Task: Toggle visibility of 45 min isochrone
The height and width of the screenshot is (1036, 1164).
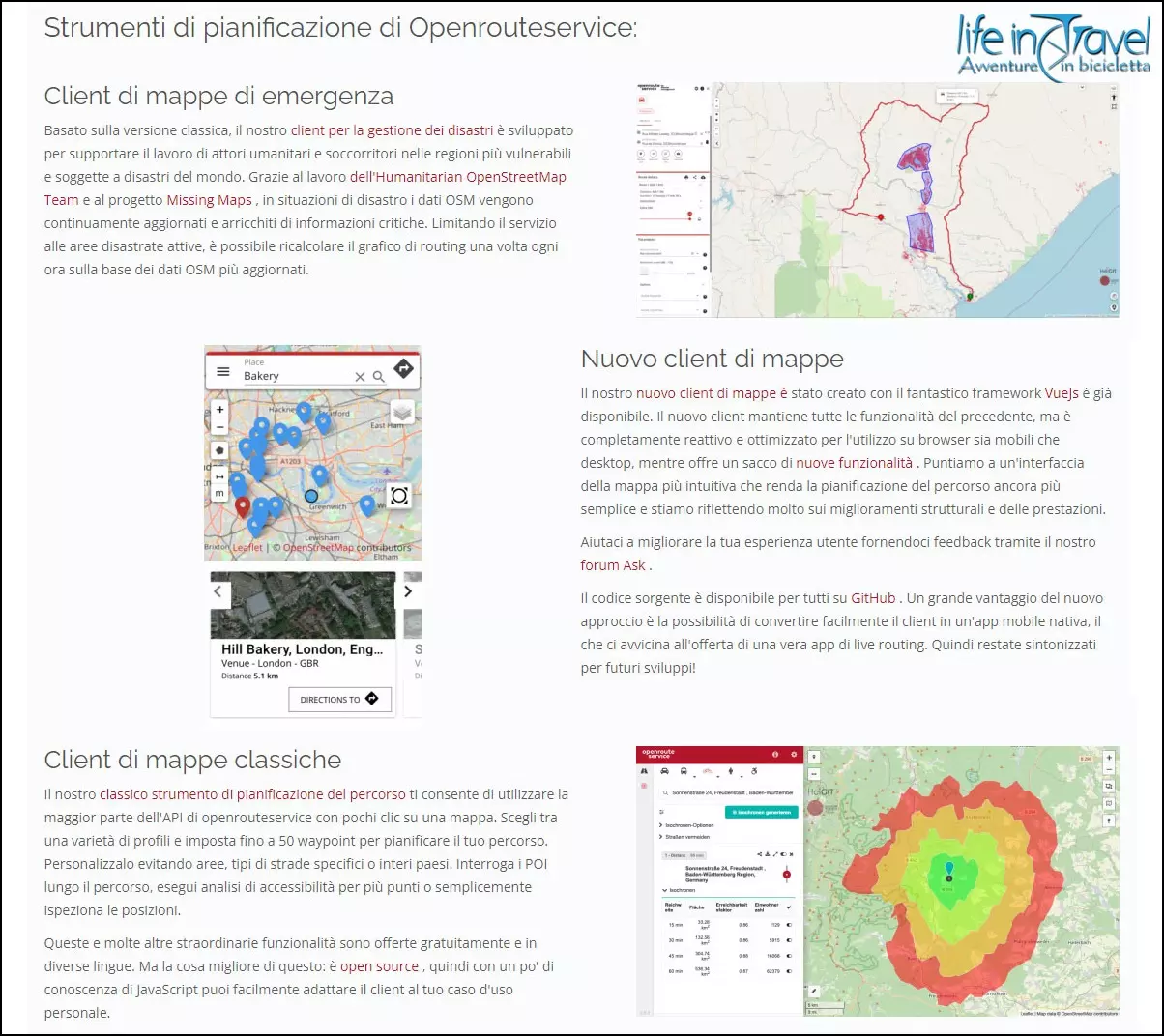Action: coord(789,956)
